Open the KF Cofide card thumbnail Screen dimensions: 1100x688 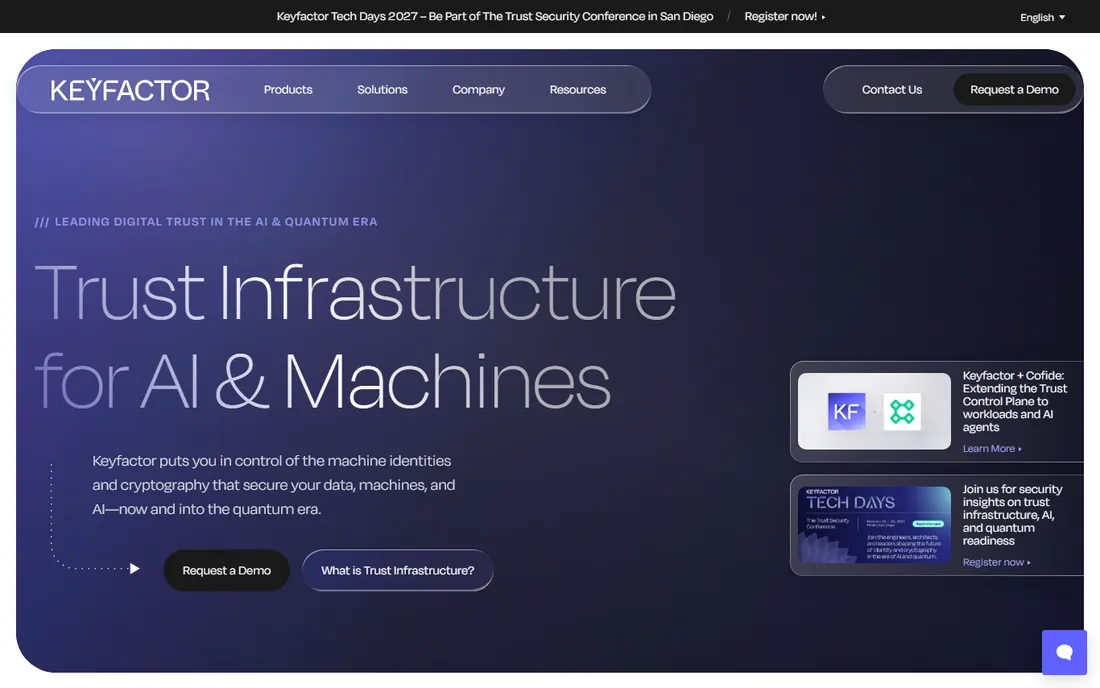coord(874,411)
